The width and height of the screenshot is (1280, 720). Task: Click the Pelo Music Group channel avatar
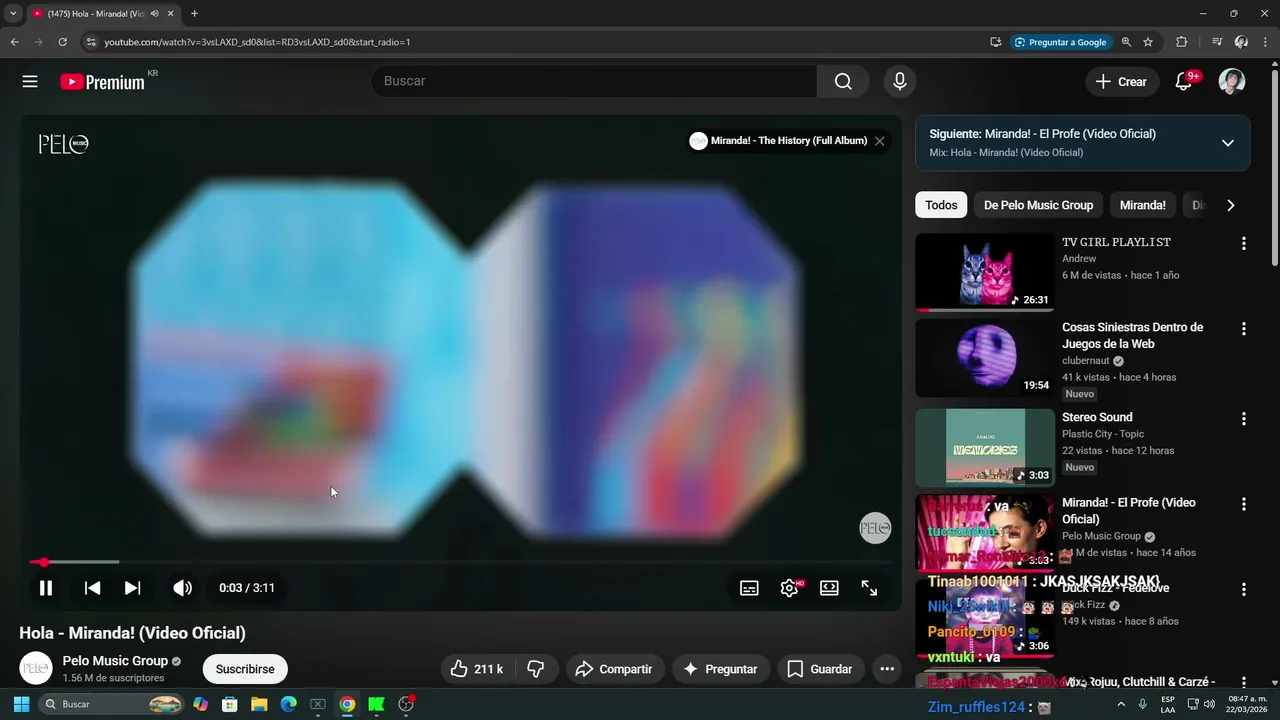[x=36, y=668]
